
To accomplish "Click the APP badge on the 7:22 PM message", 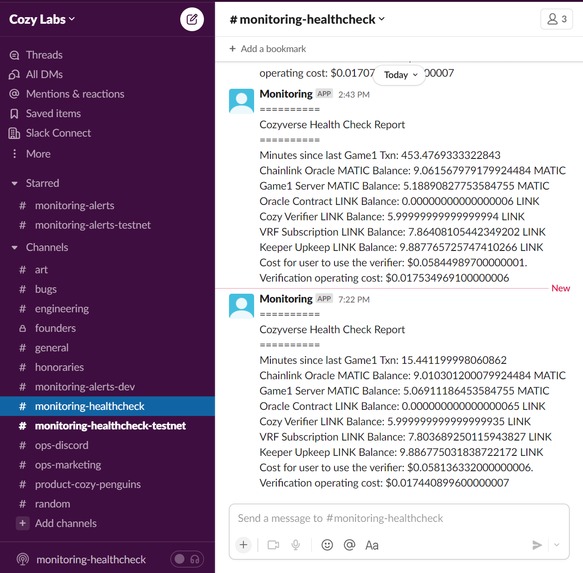I will pos(324,299).
